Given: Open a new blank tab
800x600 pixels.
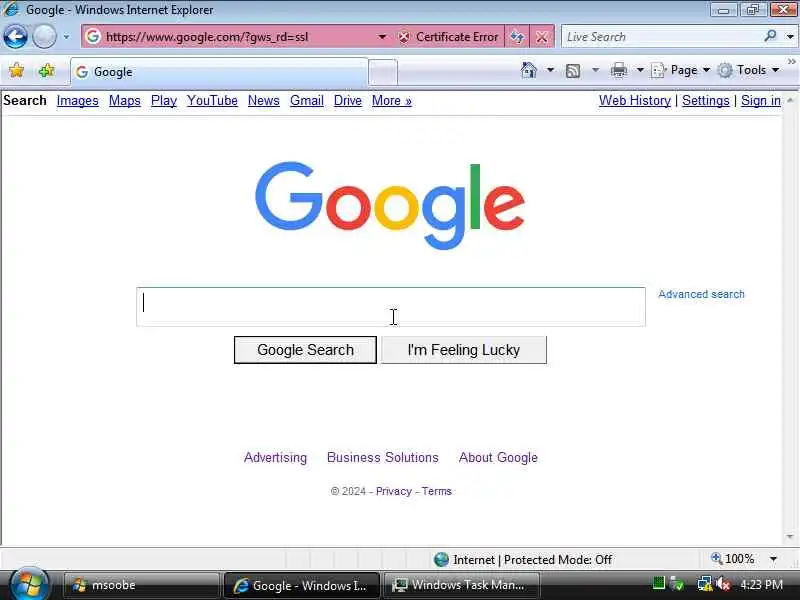Looking at the screenshot, I should pos(383,72).
